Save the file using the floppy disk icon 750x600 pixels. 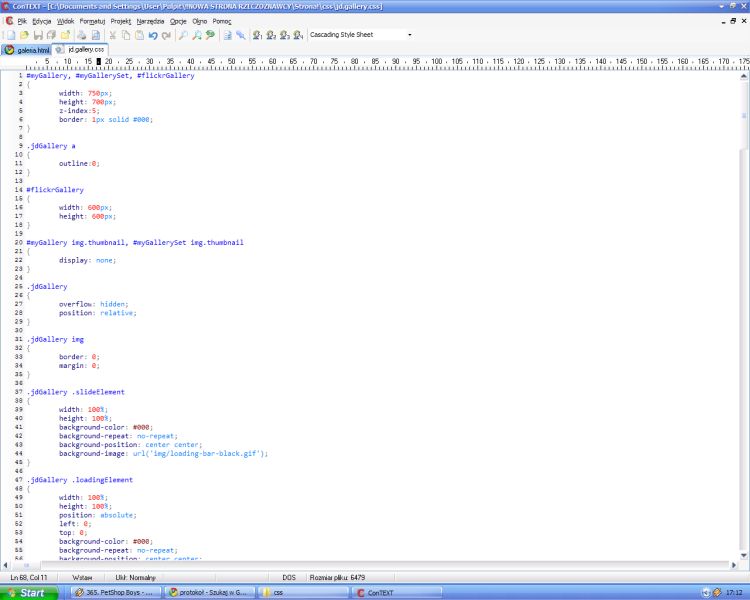click(37, 35)
